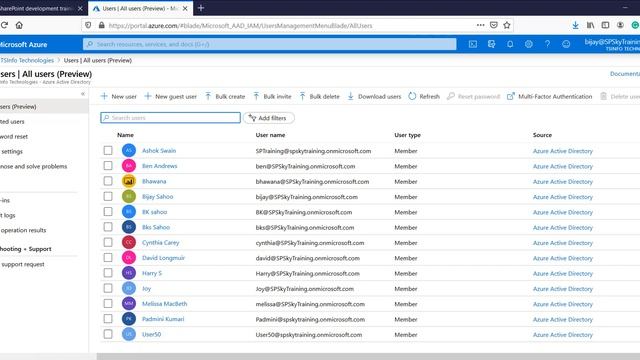This screenshot has width=640, height=360.
Task: Refresh the users list
Action: [424, 96]
